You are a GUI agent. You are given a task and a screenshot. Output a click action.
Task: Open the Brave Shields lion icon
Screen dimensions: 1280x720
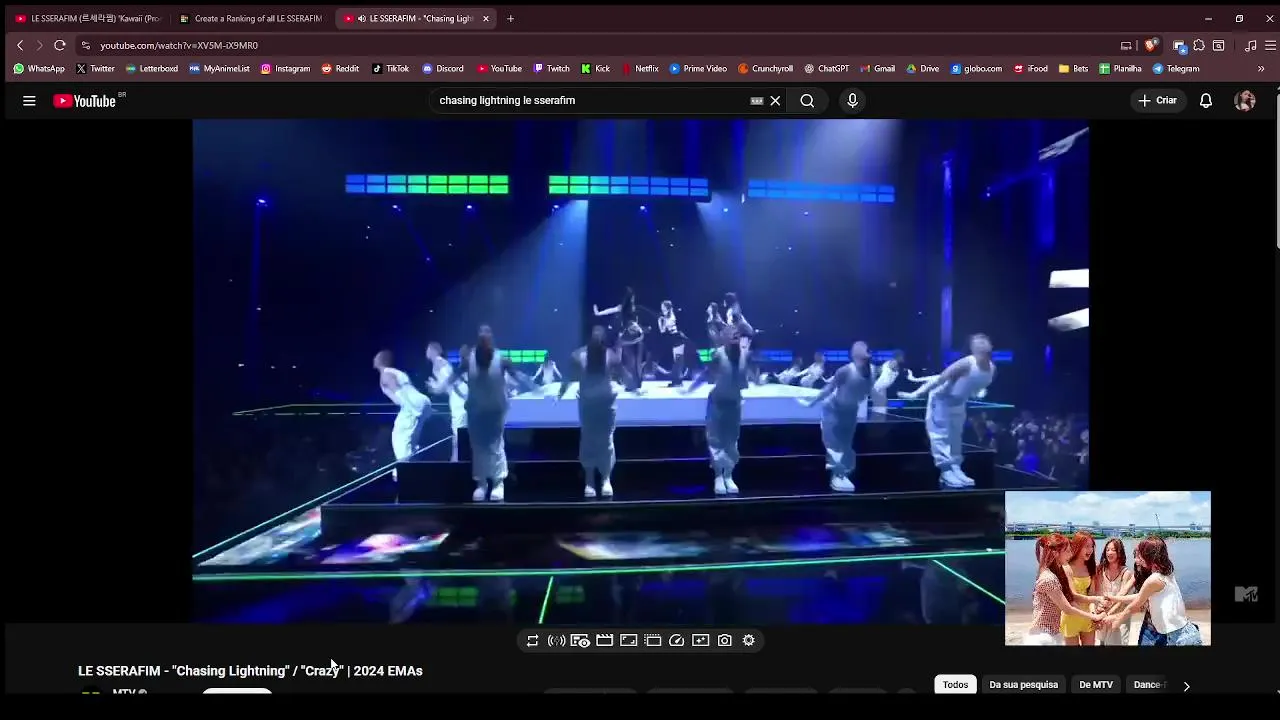coord(1151,45)
